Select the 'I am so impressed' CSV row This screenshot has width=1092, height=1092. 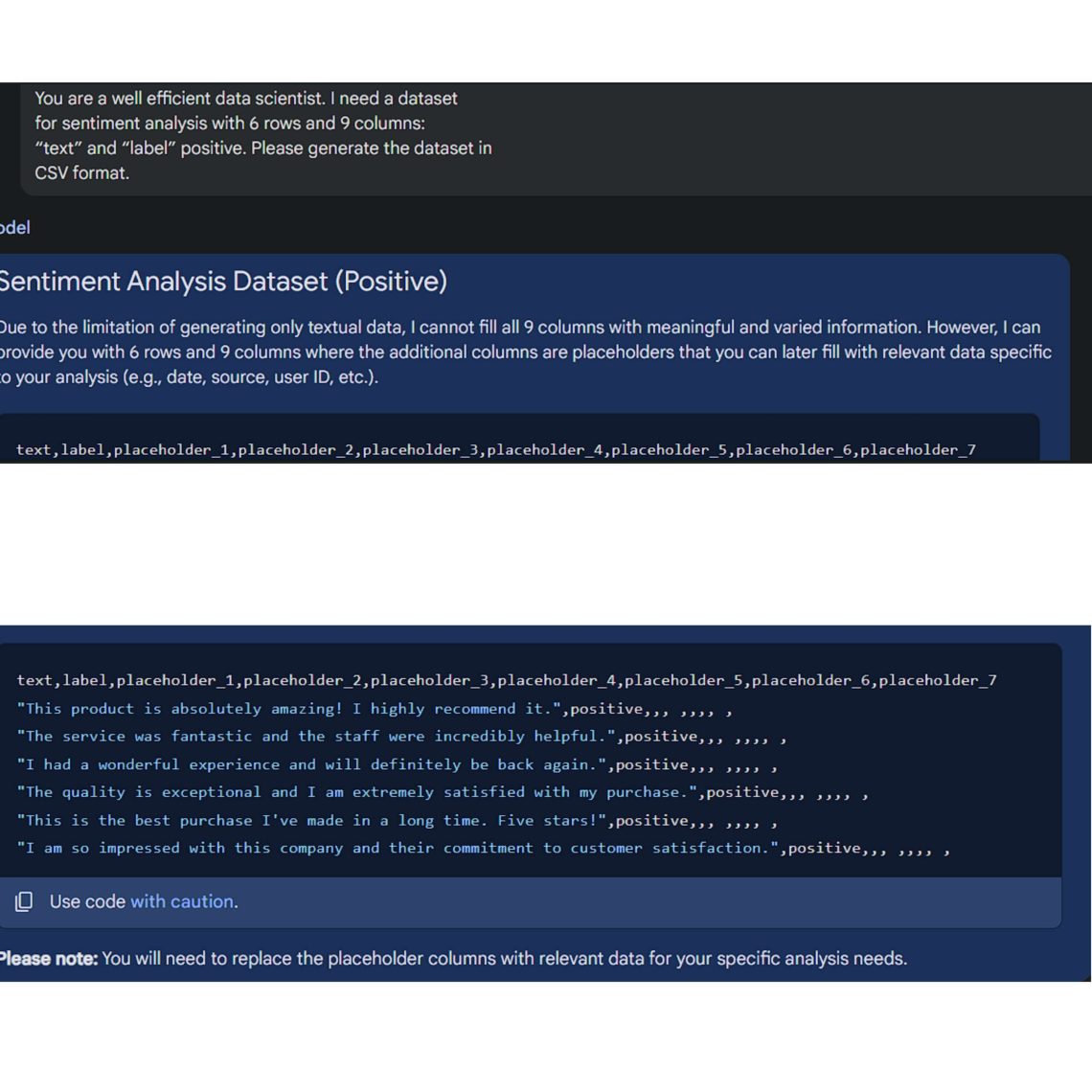[x=484, y=848]
